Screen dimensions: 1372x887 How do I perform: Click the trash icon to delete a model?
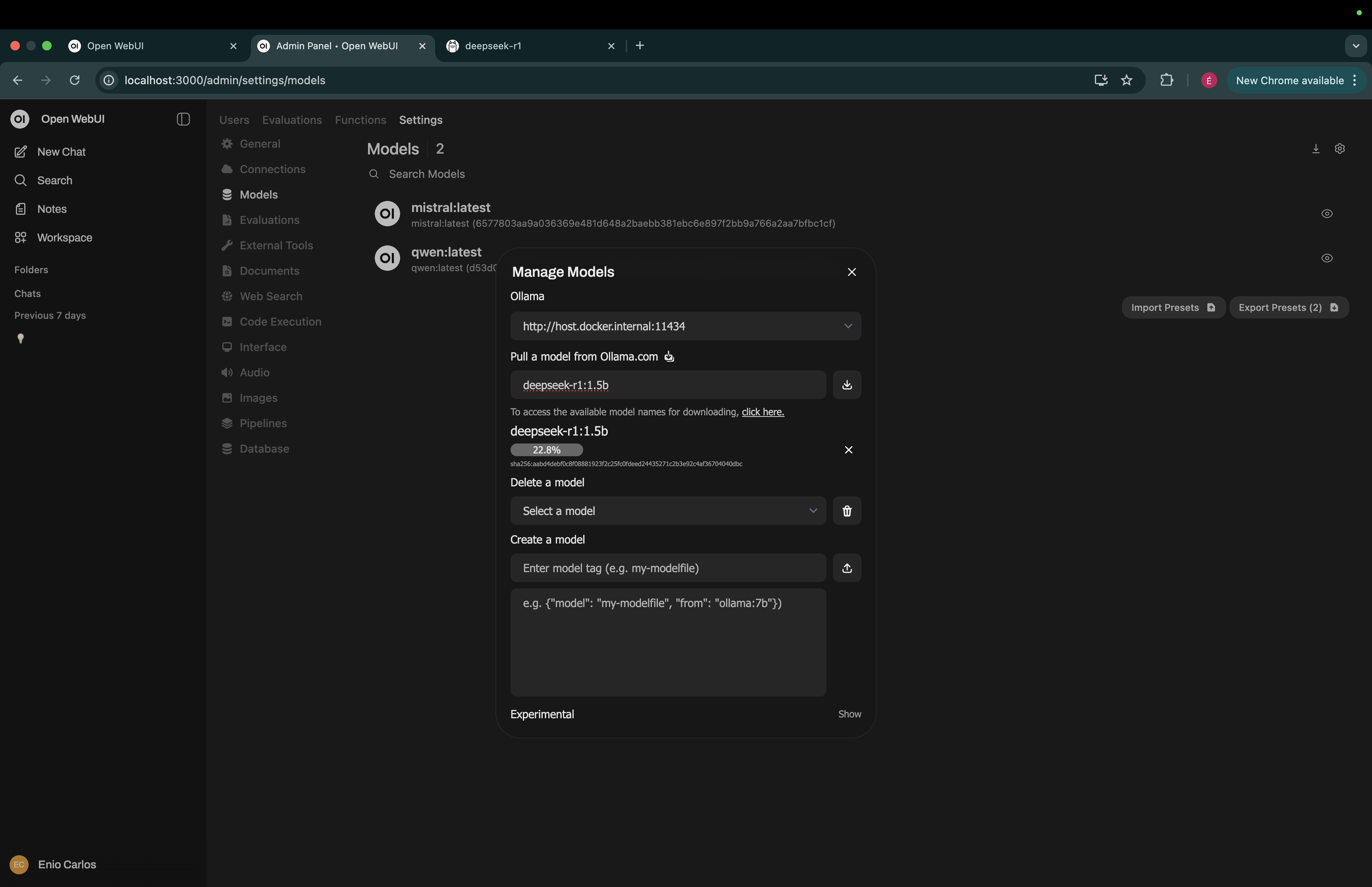click(846, 511)
